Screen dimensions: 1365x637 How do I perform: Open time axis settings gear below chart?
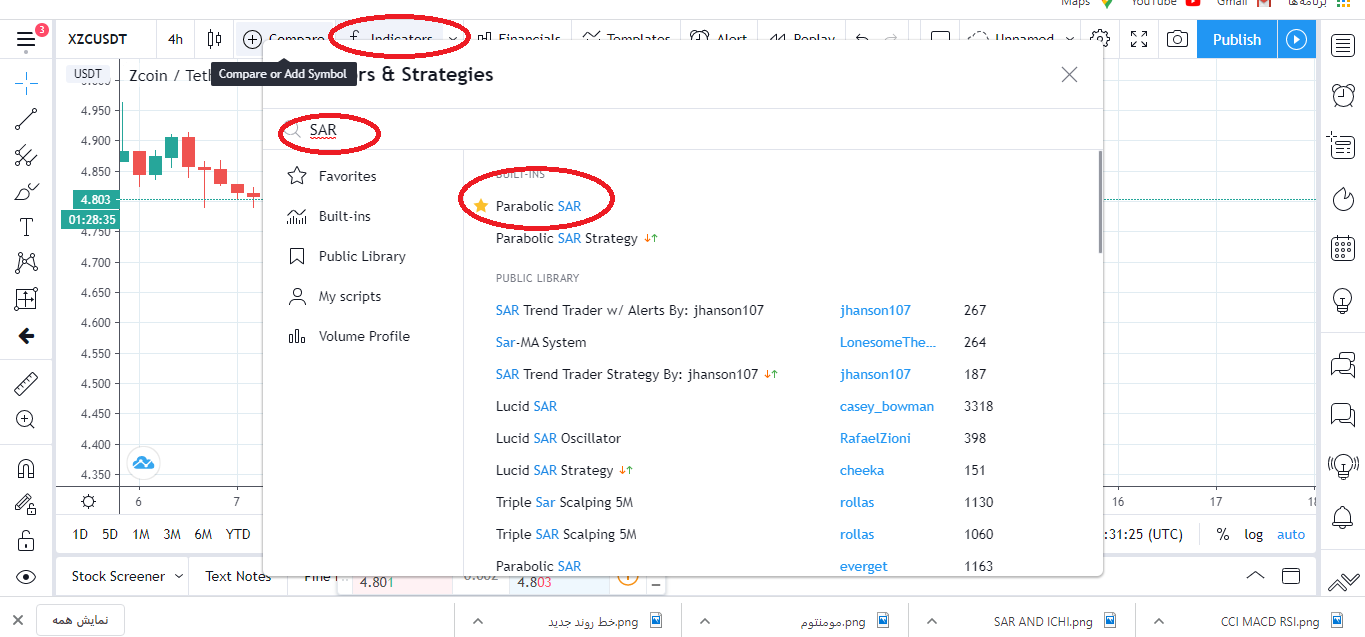tap(88, 502)
